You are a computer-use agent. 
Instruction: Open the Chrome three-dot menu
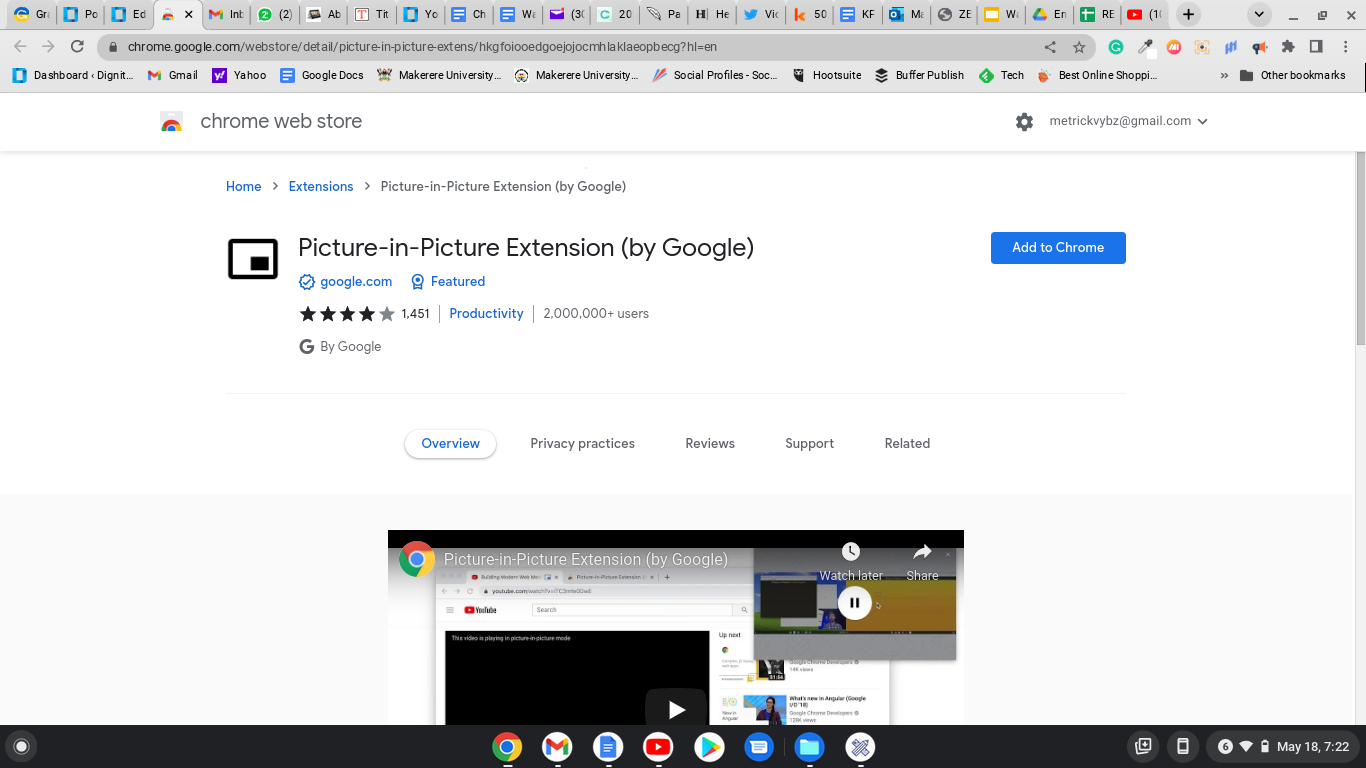1344,47
